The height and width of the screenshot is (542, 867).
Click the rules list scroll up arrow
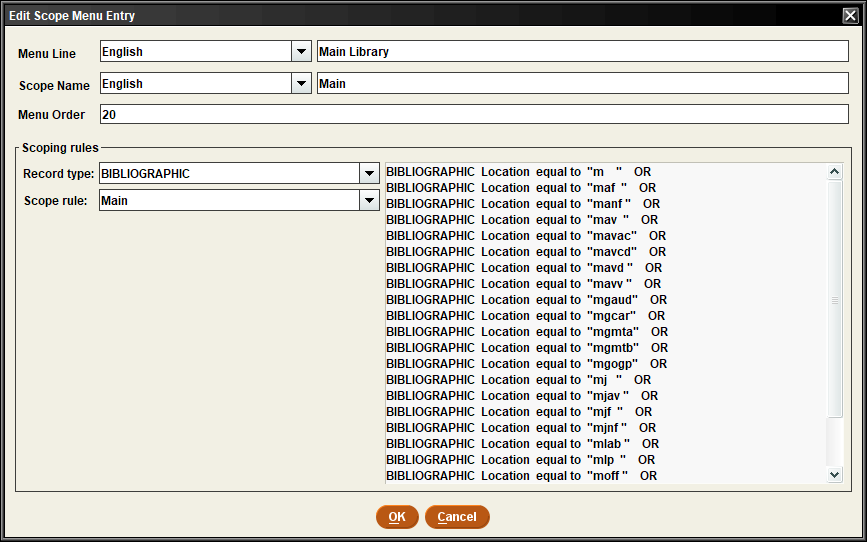tap(835, 172)
